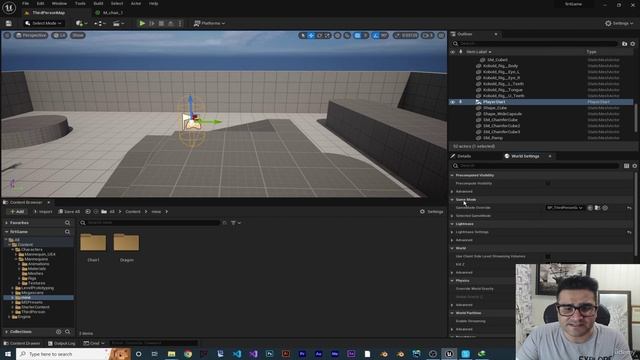
Task: Open the Cinematics dropdown in the toolbar
Action: (x=118, y=23)
